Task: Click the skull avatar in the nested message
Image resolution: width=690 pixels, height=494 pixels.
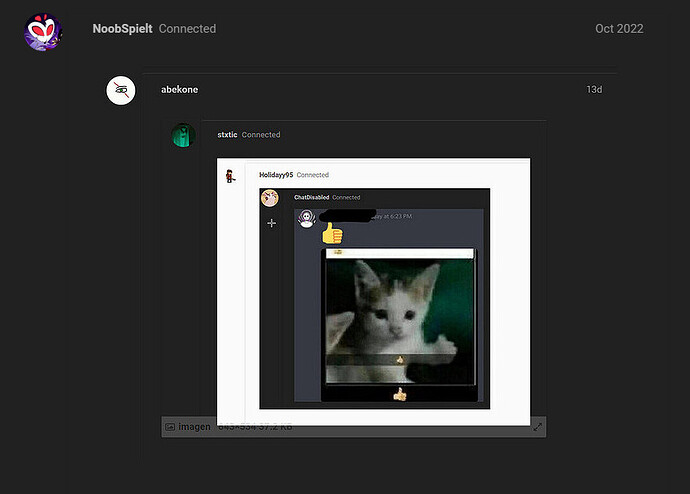Action: (x=307, y=218)
